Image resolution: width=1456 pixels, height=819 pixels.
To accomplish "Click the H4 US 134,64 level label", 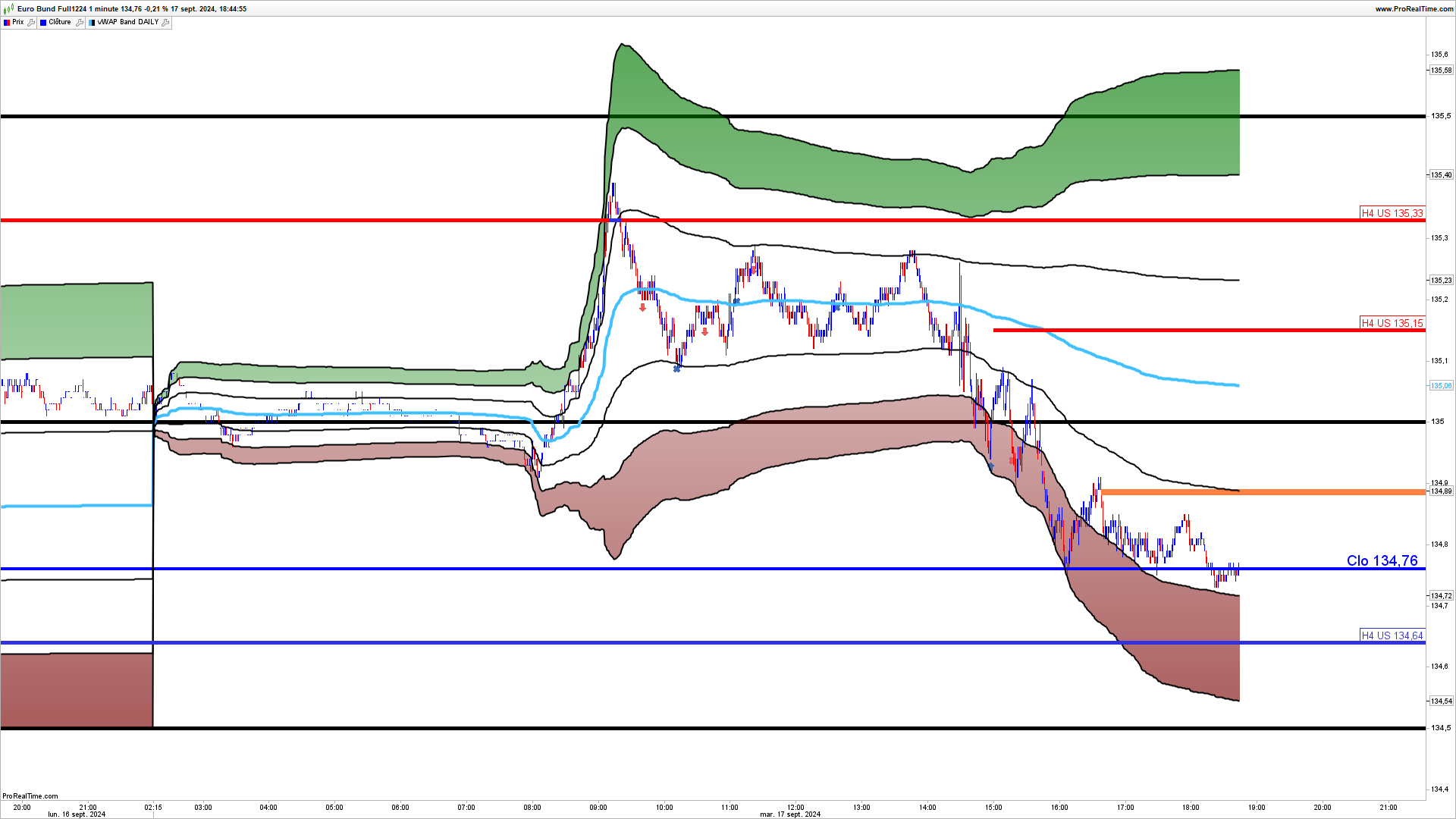I will [1392, 635].
